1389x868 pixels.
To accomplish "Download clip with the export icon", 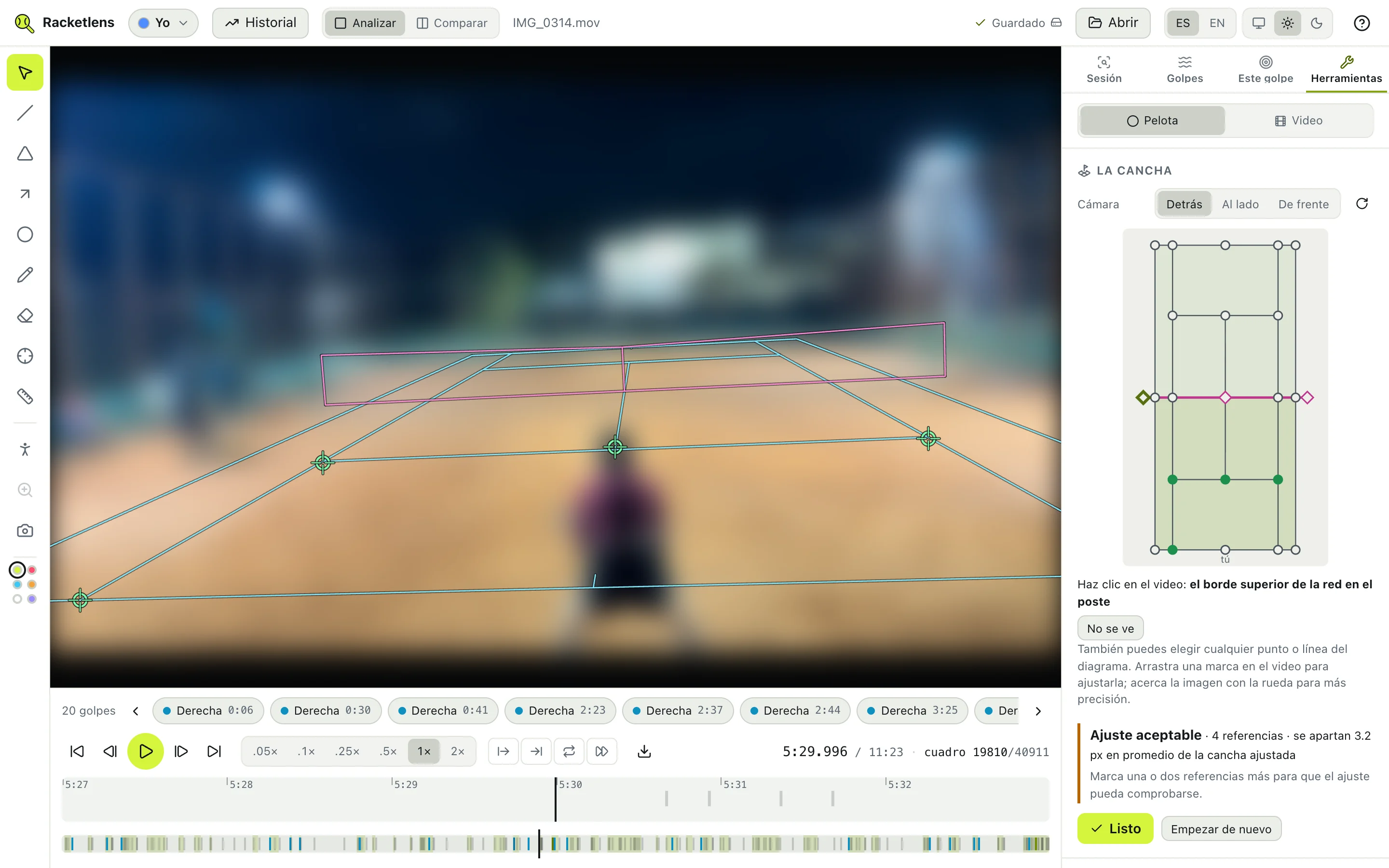I will pos(644,751).
